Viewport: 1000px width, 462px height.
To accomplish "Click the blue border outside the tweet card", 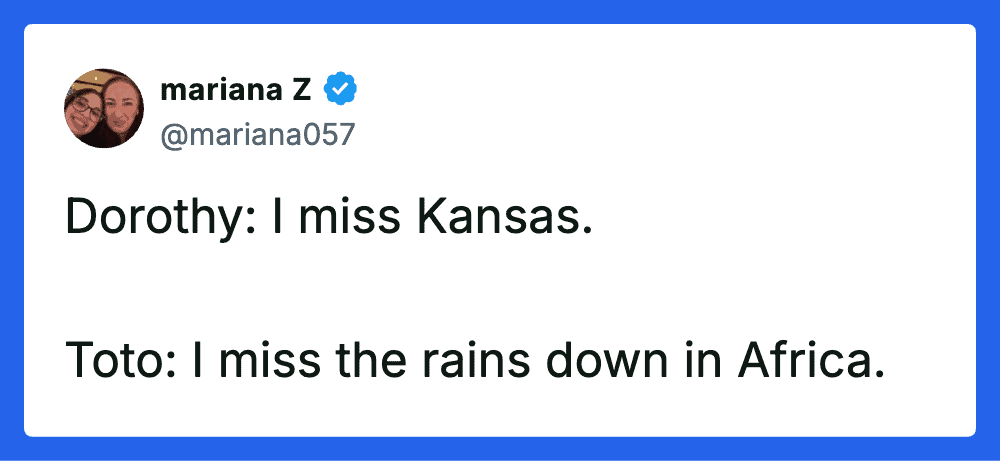I will click(500, 10).
